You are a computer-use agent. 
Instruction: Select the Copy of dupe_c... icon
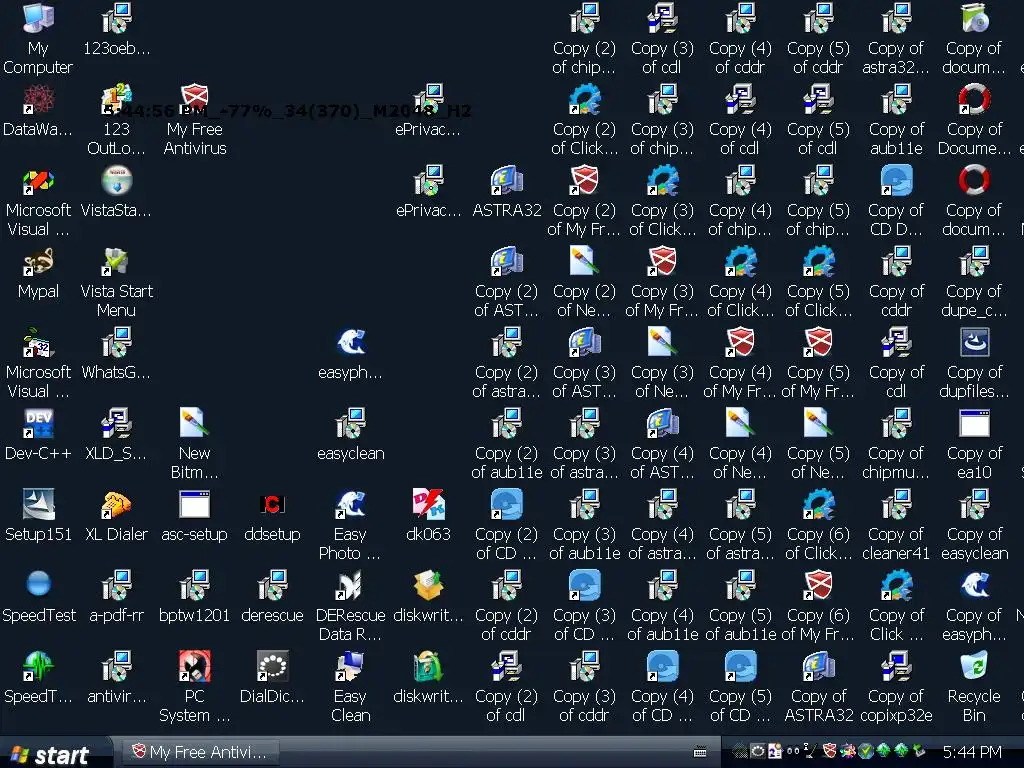point(974,261)
